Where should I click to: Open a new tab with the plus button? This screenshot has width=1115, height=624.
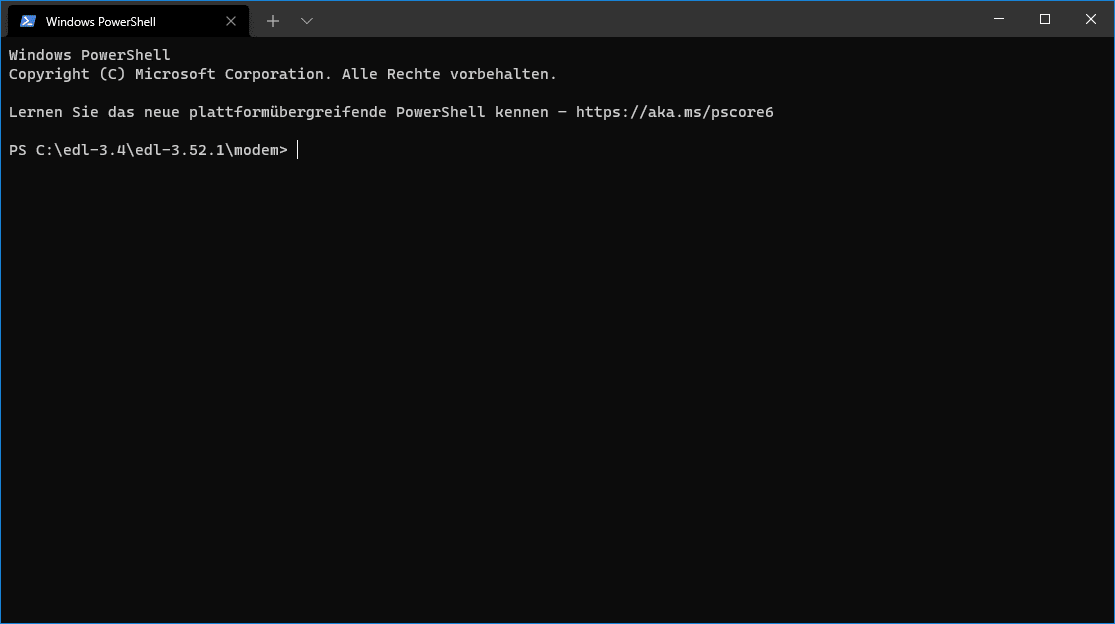pyautogui.click(x=273, y=21)
